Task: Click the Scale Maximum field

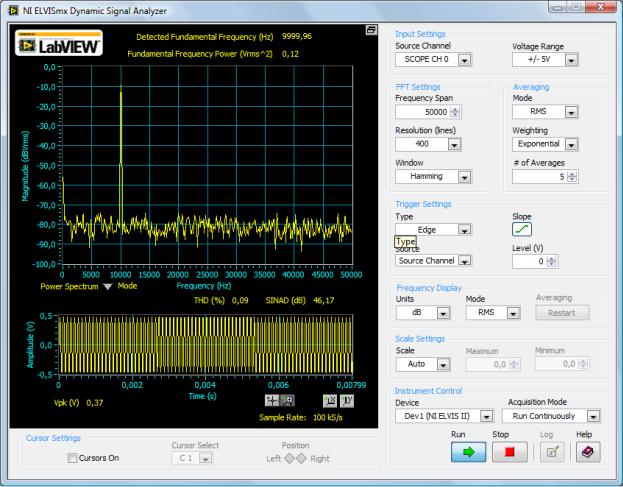Action: 487,364
